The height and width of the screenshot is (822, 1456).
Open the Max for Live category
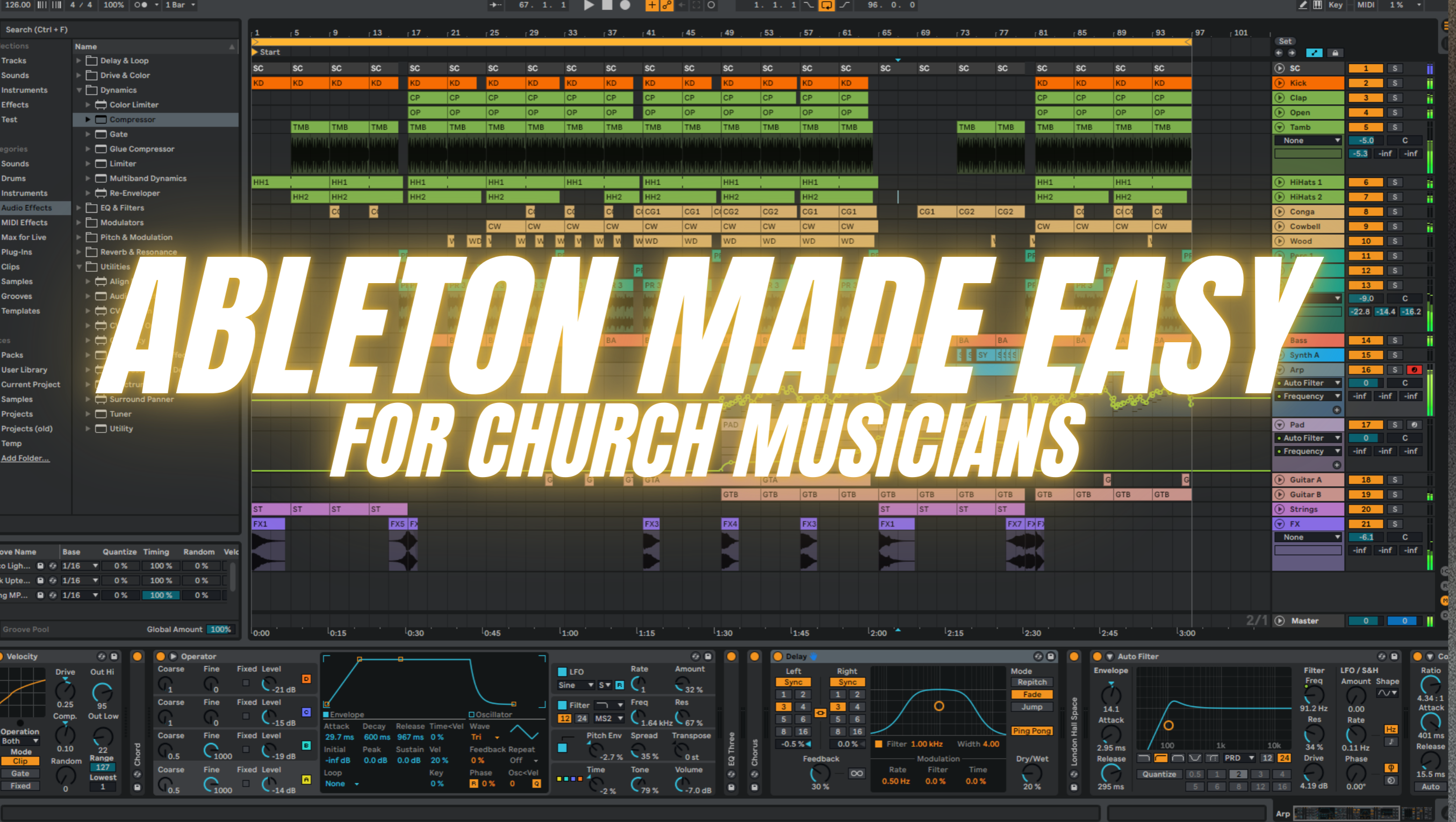(x=24, y=237)
